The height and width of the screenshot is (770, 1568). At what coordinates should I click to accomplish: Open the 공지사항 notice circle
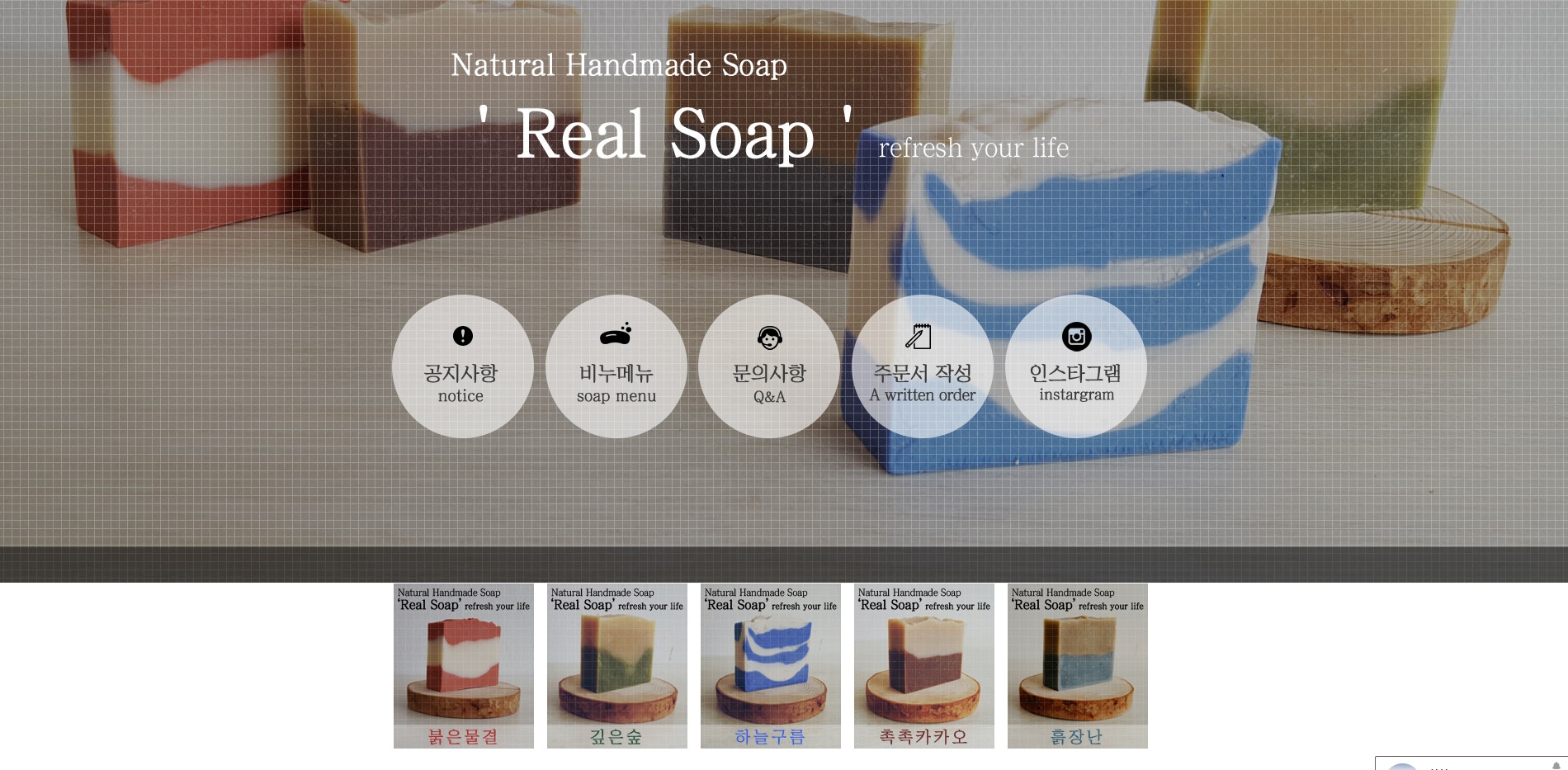(x=462, y=366)
